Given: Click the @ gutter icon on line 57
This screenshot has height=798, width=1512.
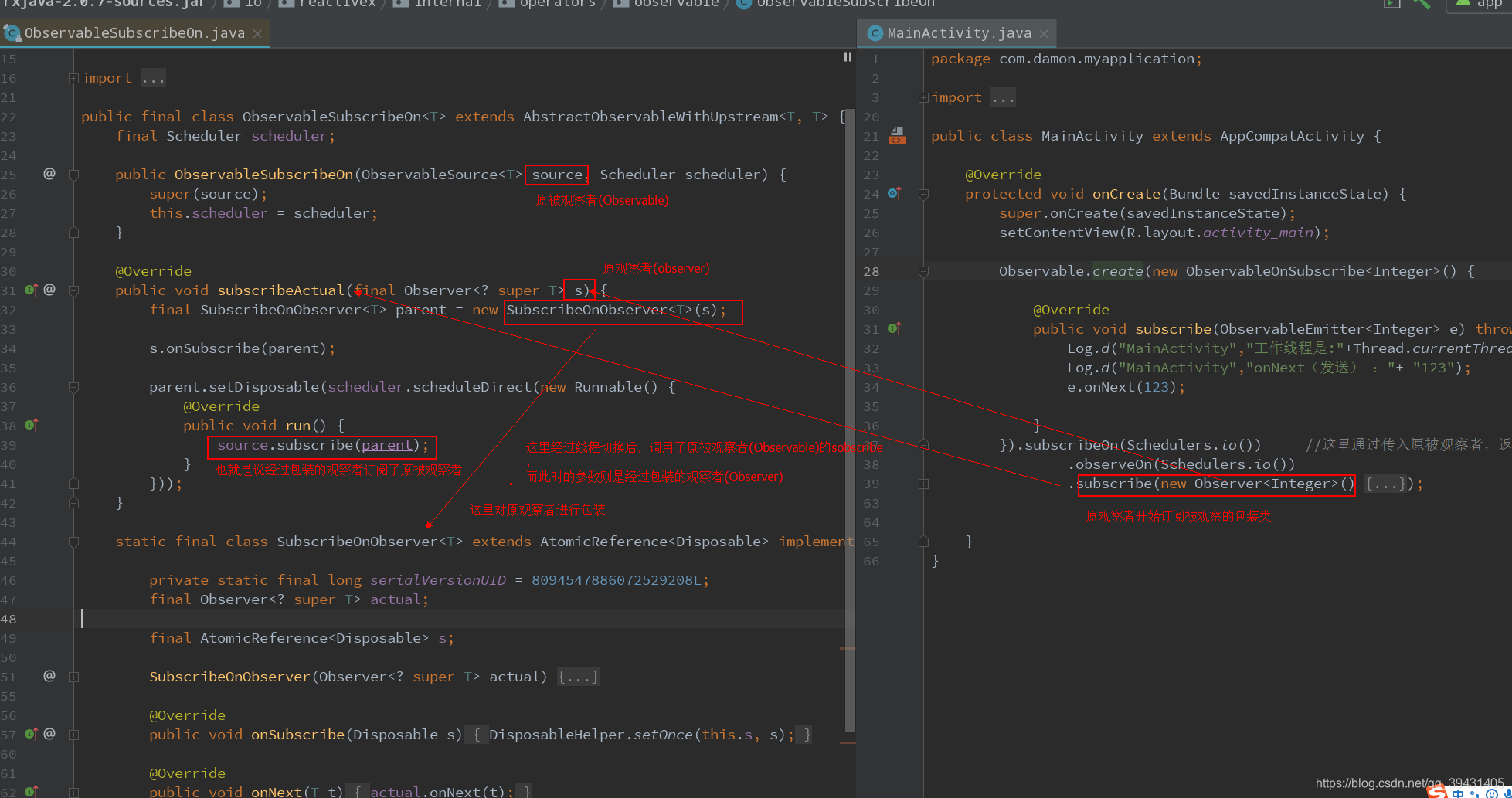Looking at the screenshot, I should point(49,734).
